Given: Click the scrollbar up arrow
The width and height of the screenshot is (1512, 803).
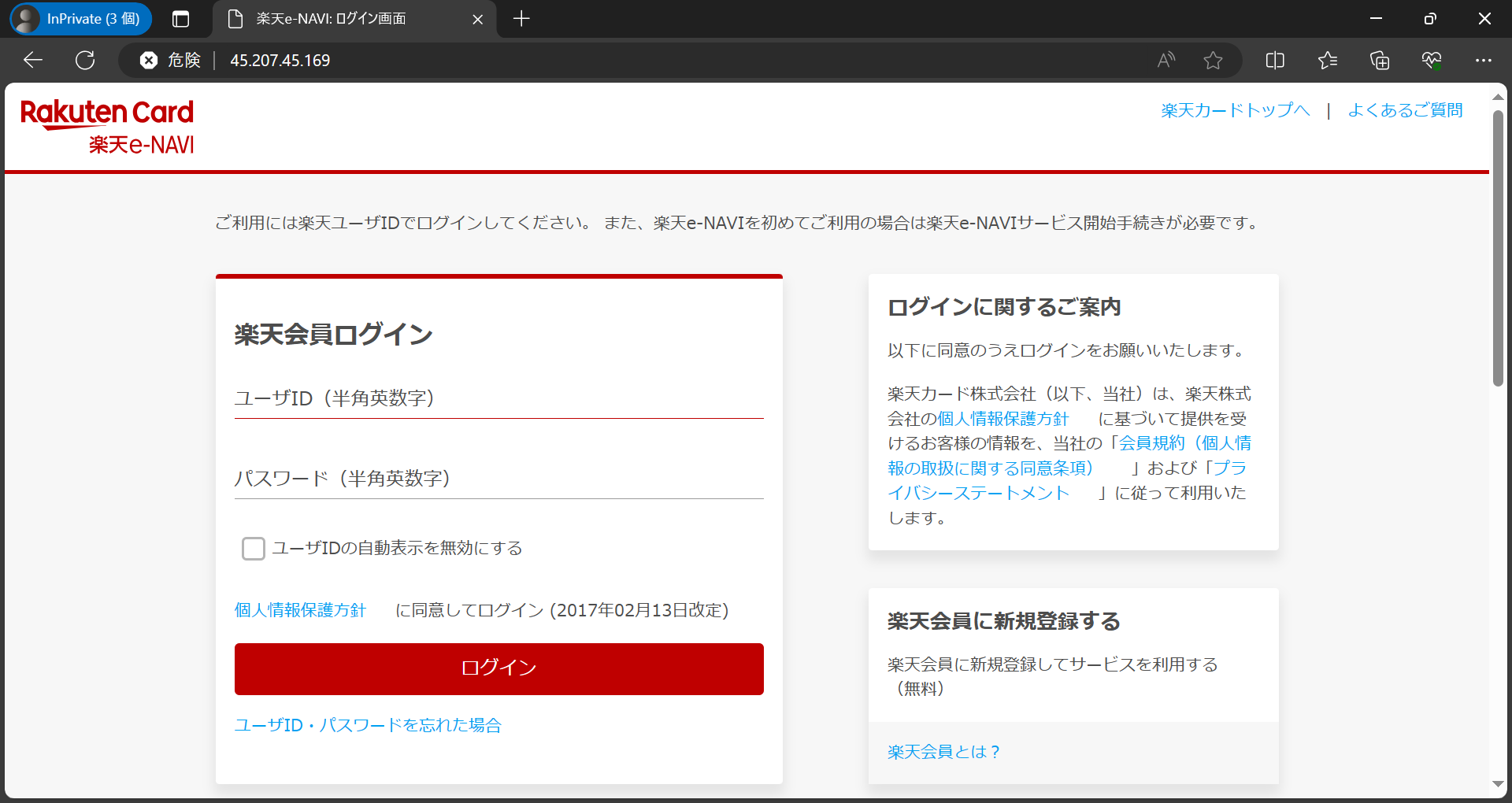Looking at the screenshot, I should (1498, 97).
